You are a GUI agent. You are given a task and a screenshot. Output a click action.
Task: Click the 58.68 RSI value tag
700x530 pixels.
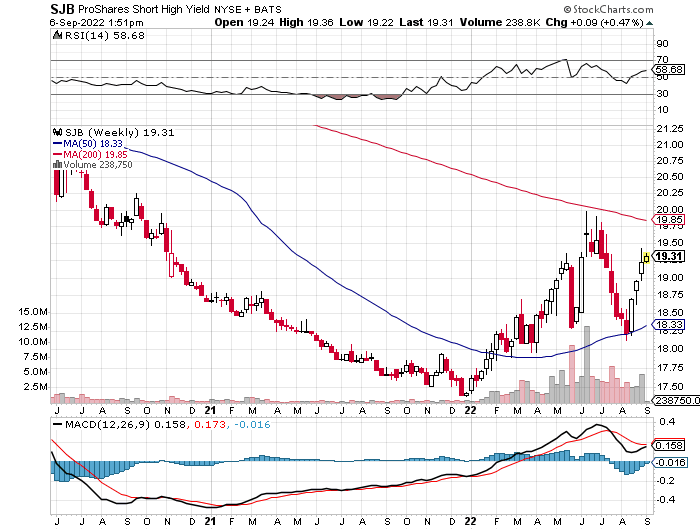click(x=669, y=70)
